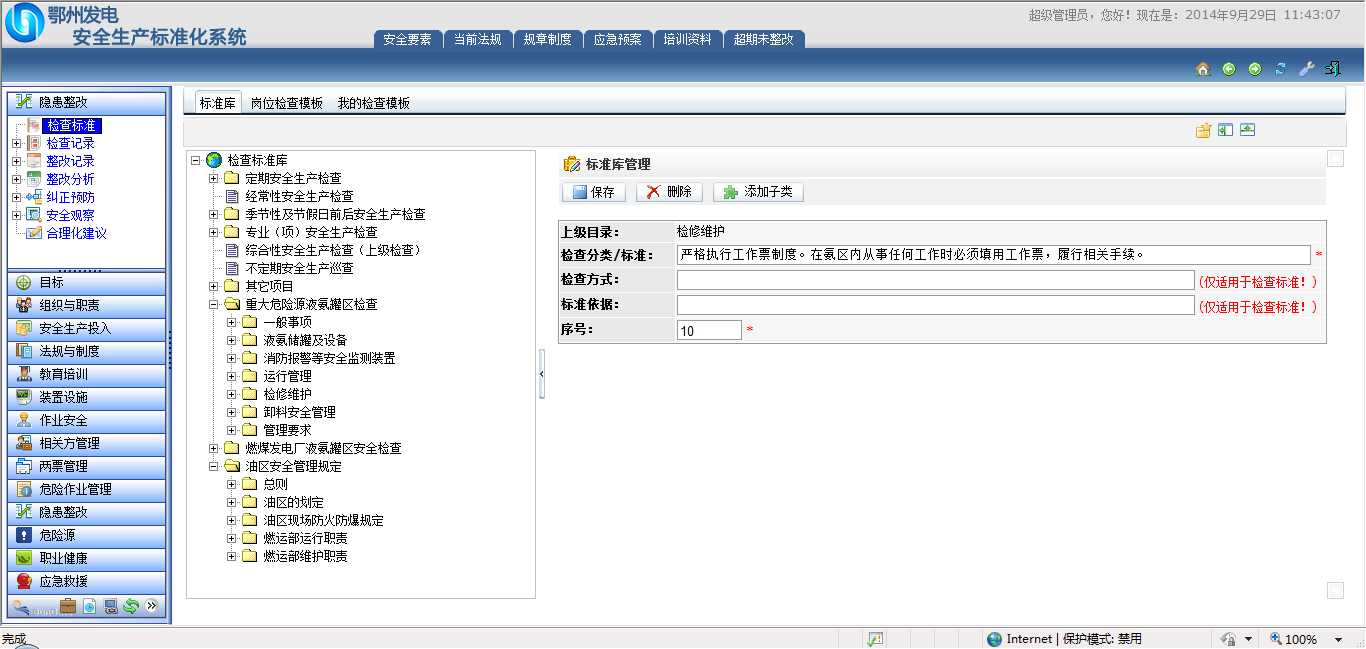Open the 规章制度 top menu tab
The width and height of the screenshot is (1366, 649).
(x=547, y=40)
